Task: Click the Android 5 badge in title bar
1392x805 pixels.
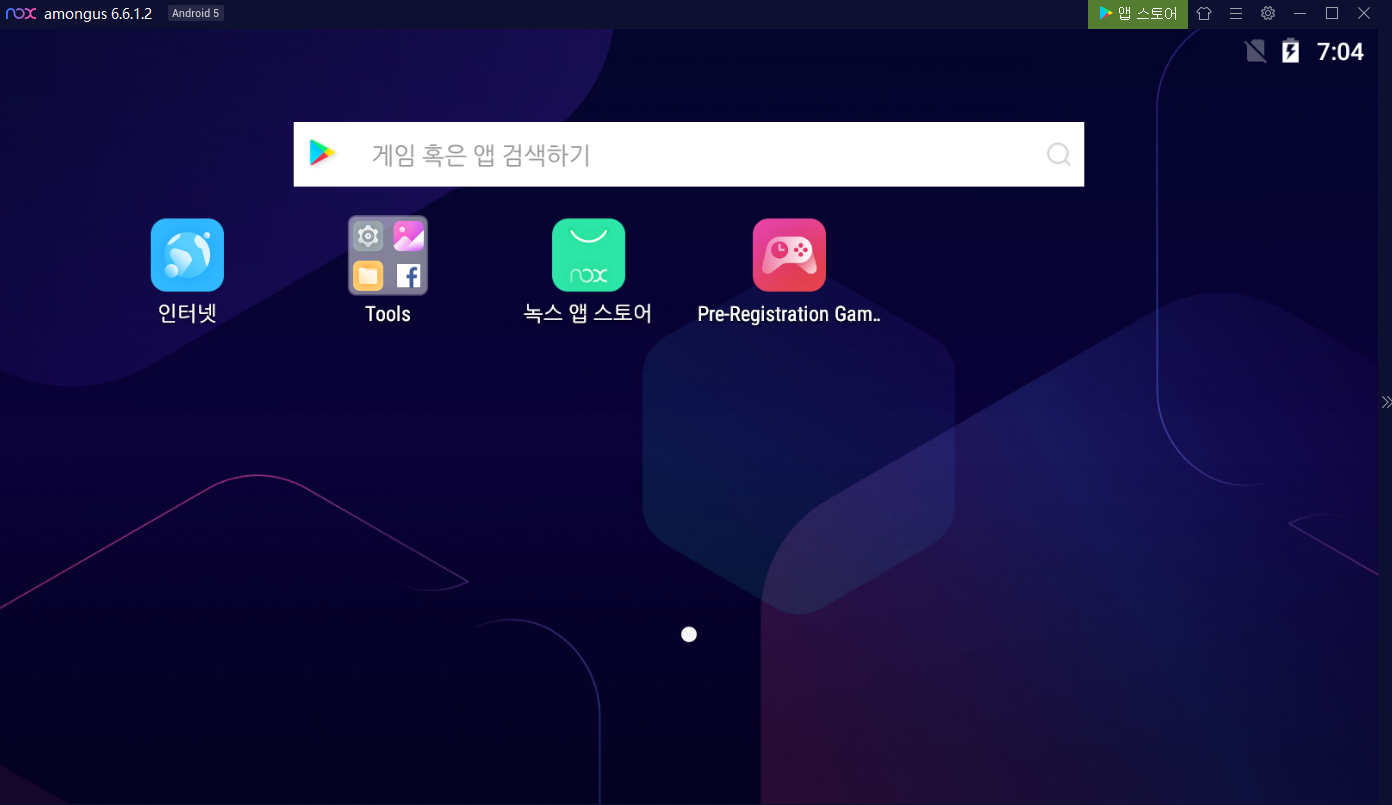Action: 195,13
